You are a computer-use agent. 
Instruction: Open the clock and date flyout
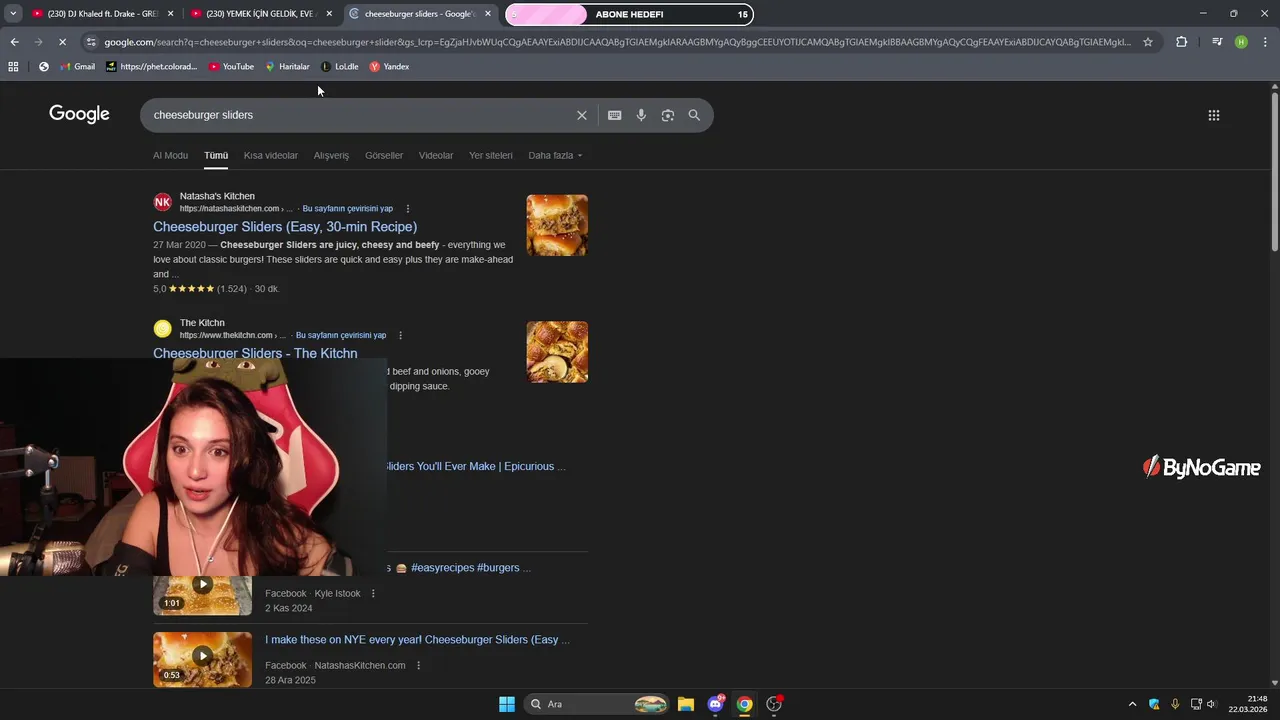[x=1248, y=704]
